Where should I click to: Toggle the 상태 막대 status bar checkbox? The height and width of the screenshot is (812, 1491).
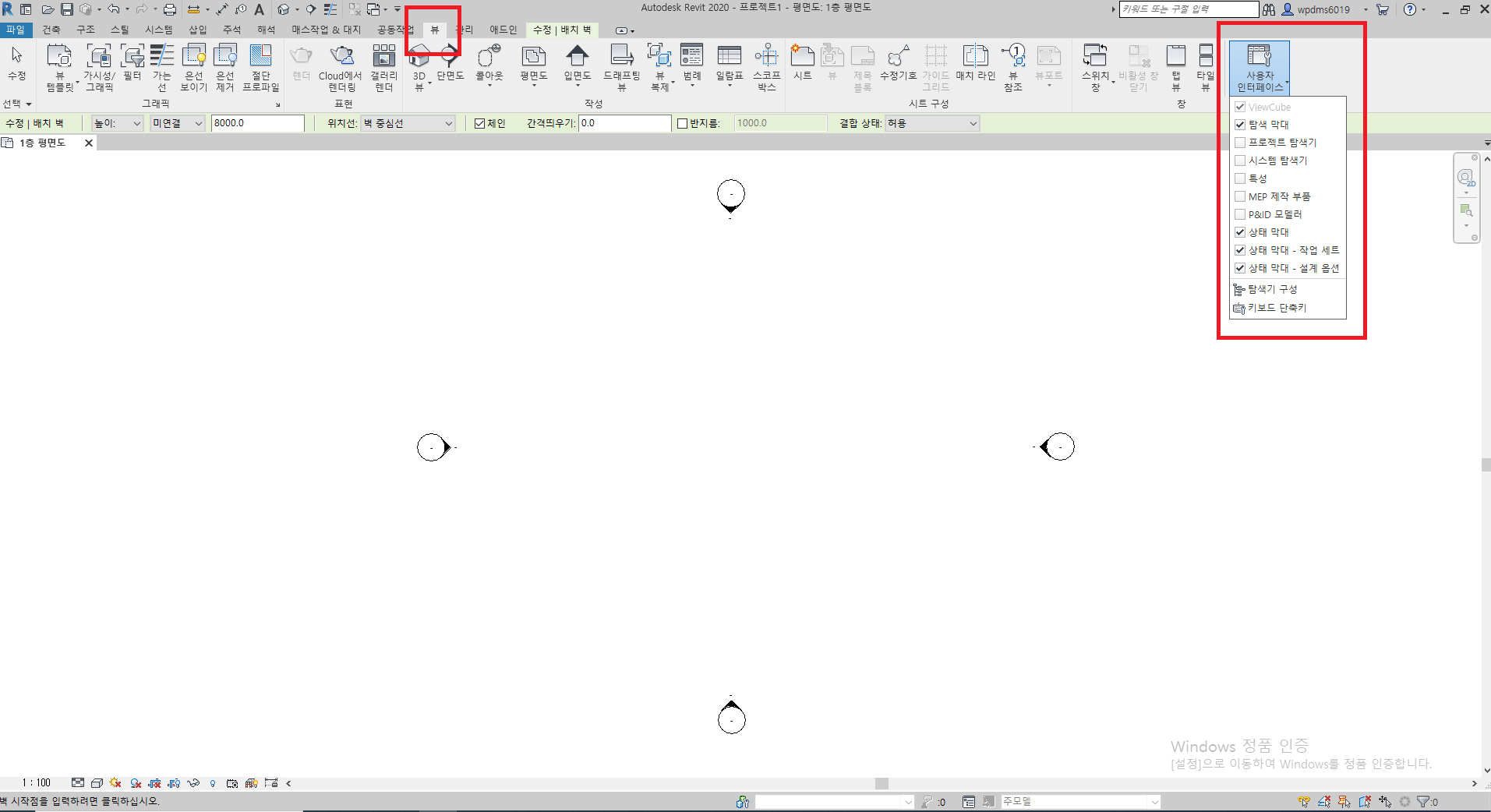[x=1240, y=232]
